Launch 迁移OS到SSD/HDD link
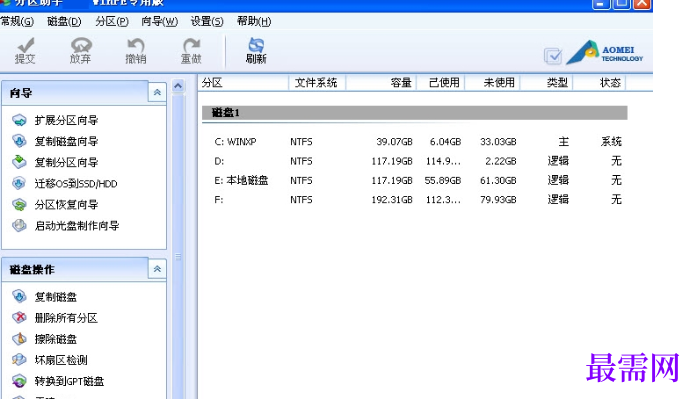 click(x=76, y=183)
